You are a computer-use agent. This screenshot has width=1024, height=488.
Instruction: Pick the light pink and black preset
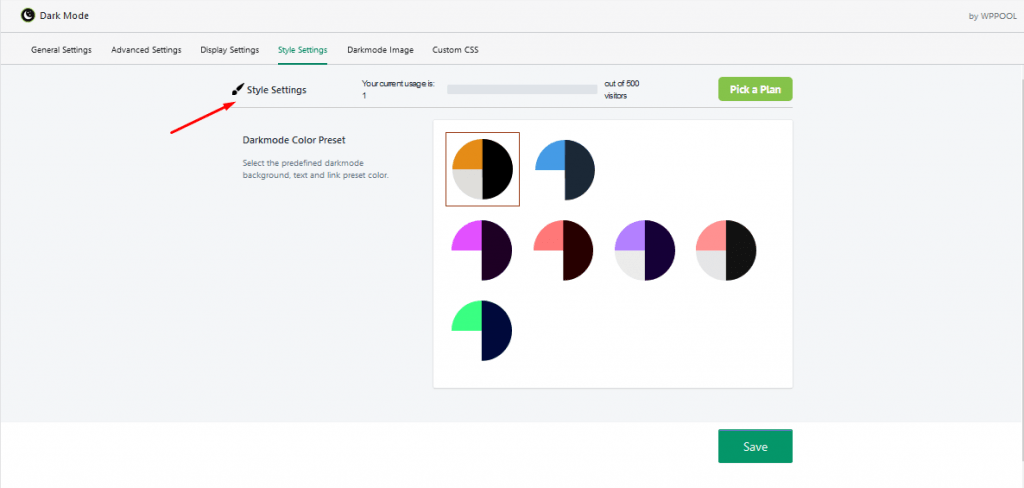click(726, 250)
